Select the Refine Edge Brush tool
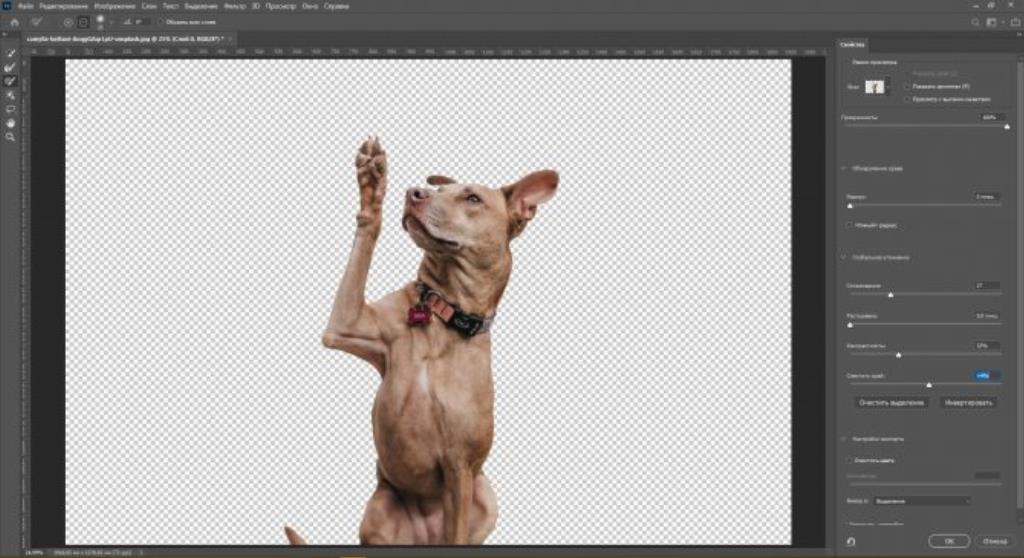This screenshot has height=558, width=1024. 11,67
